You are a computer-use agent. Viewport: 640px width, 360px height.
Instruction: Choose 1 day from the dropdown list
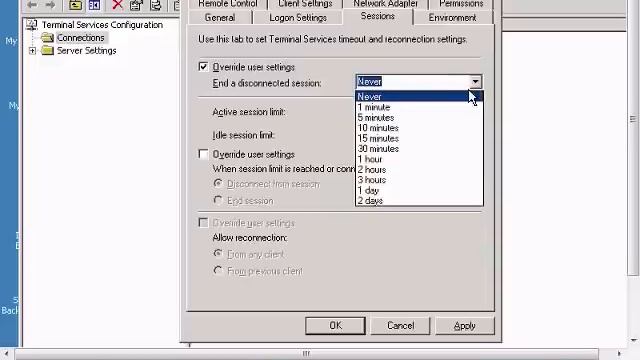pos(419,190)
